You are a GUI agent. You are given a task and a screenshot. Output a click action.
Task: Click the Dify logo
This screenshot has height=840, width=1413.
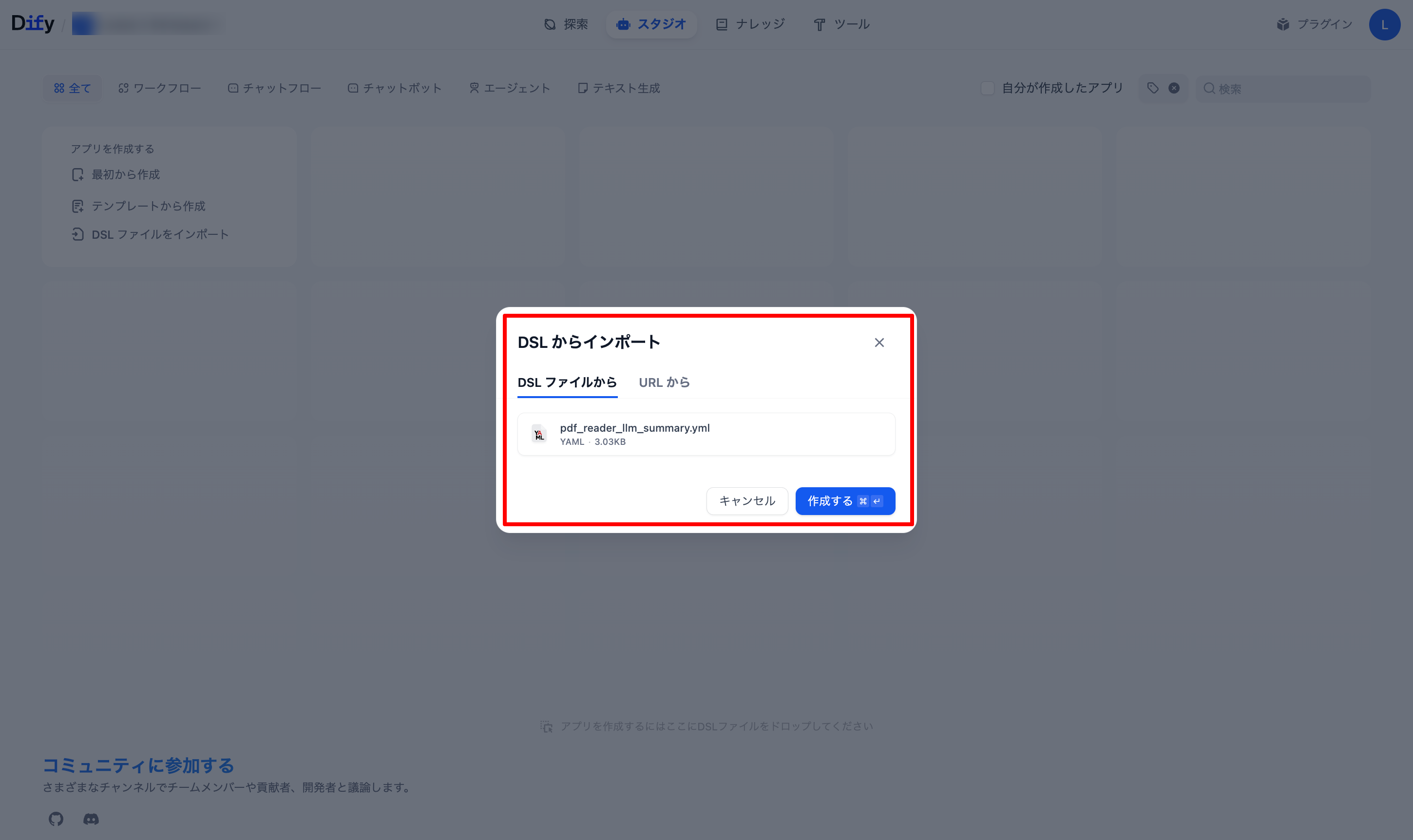point(32,23)
